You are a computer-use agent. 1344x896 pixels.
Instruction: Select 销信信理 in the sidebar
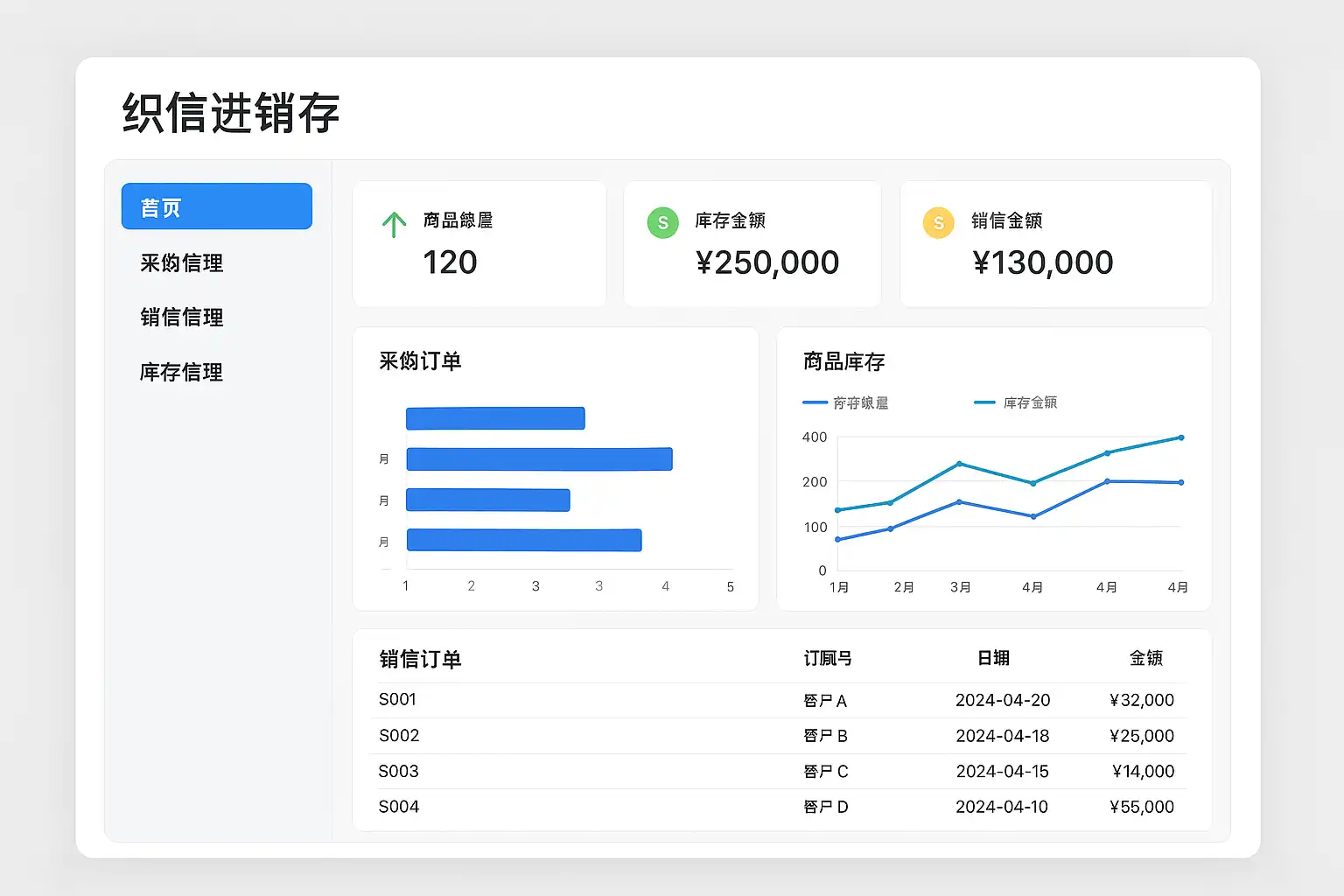point(181,317)
